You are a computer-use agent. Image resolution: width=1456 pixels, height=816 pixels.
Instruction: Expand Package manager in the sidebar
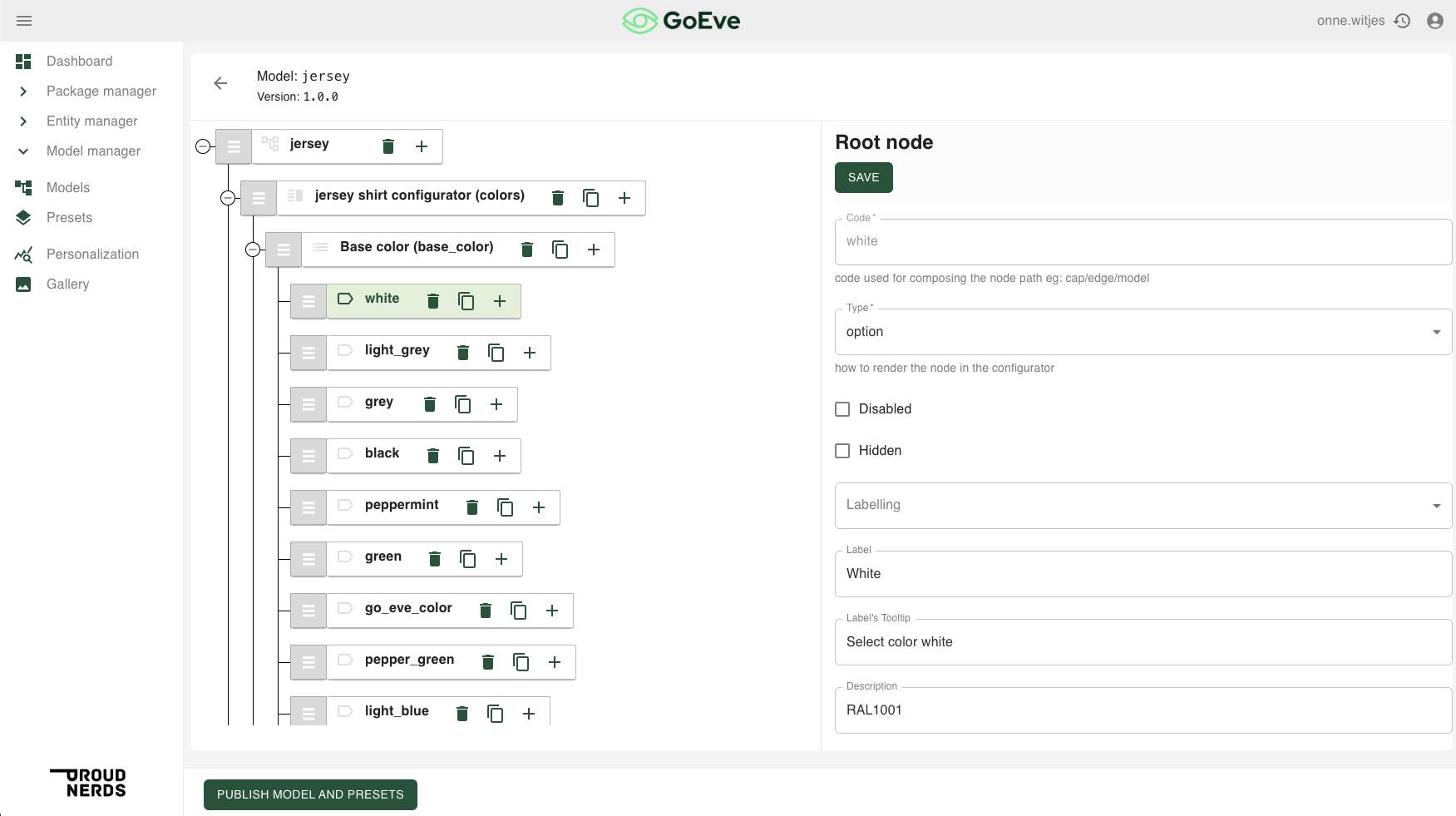[x=23, y=91]
